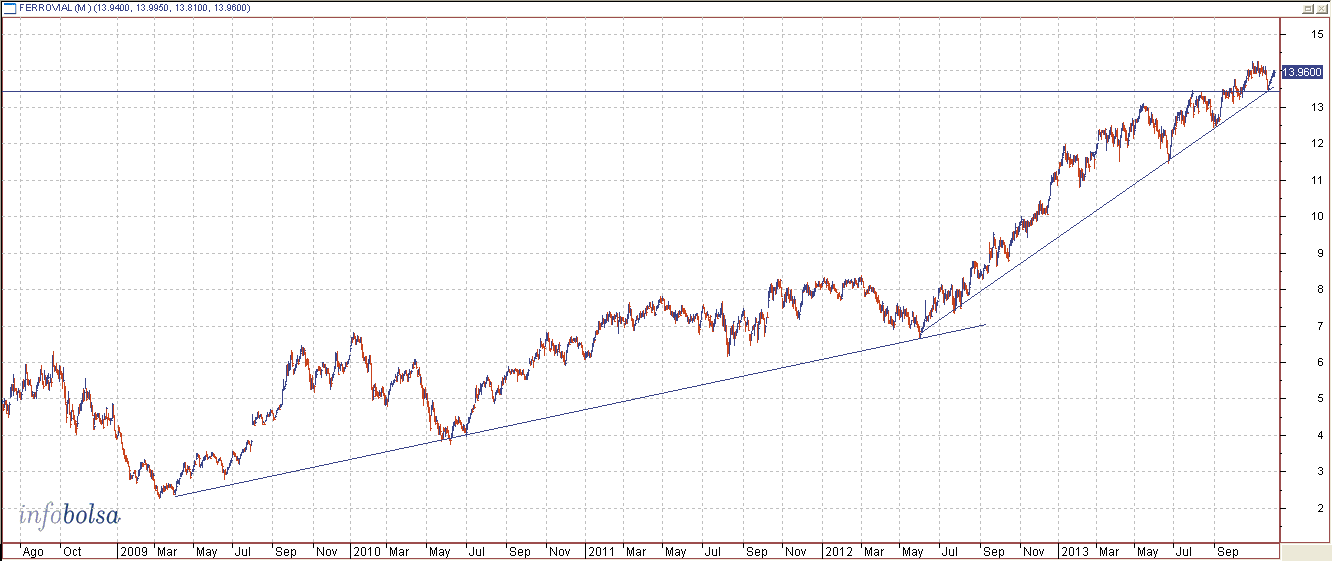Click the 2010 year label on time axis
The image size is (1332, 561).
(x=367, y=551)
